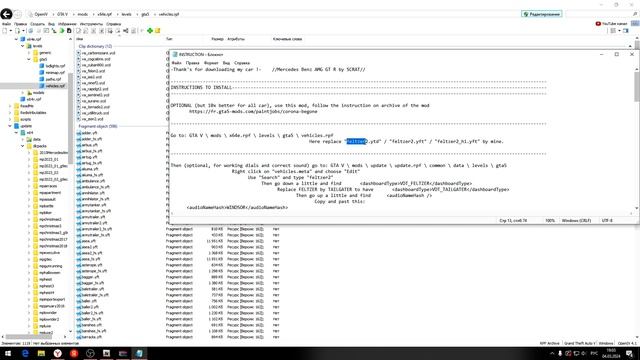Viewport: 640px width, 360px height.
Task: Click the levels breadcrumb in address bar
Action: pyautogui.click(x=127, y=14)
